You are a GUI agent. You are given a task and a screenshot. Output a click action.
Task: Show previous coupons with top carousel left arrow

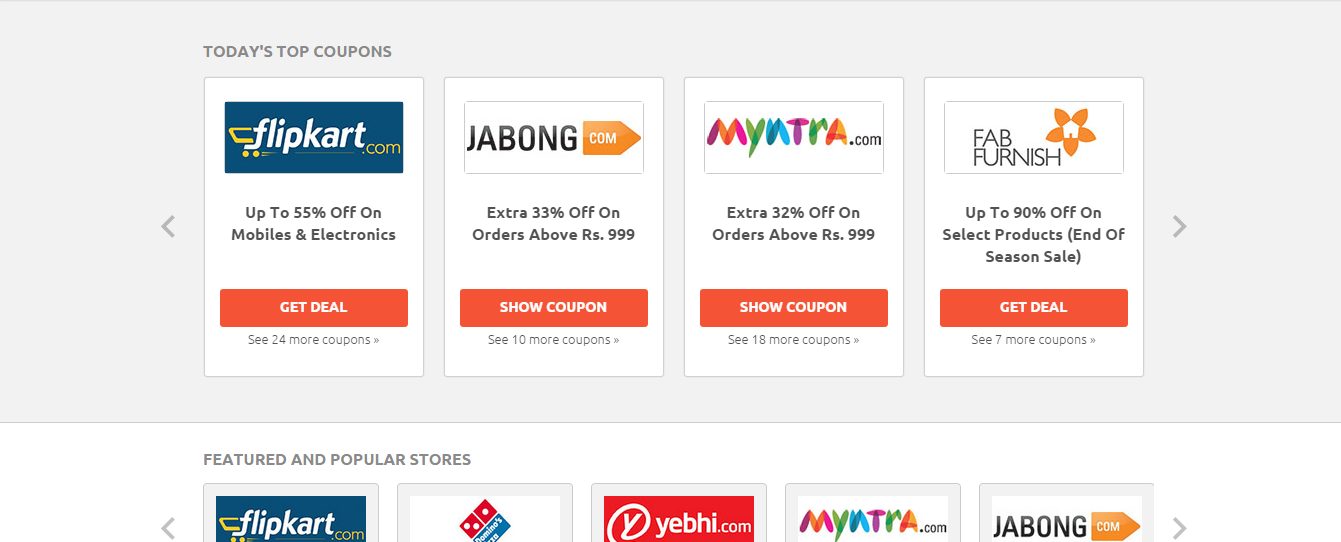coord(168,227)
